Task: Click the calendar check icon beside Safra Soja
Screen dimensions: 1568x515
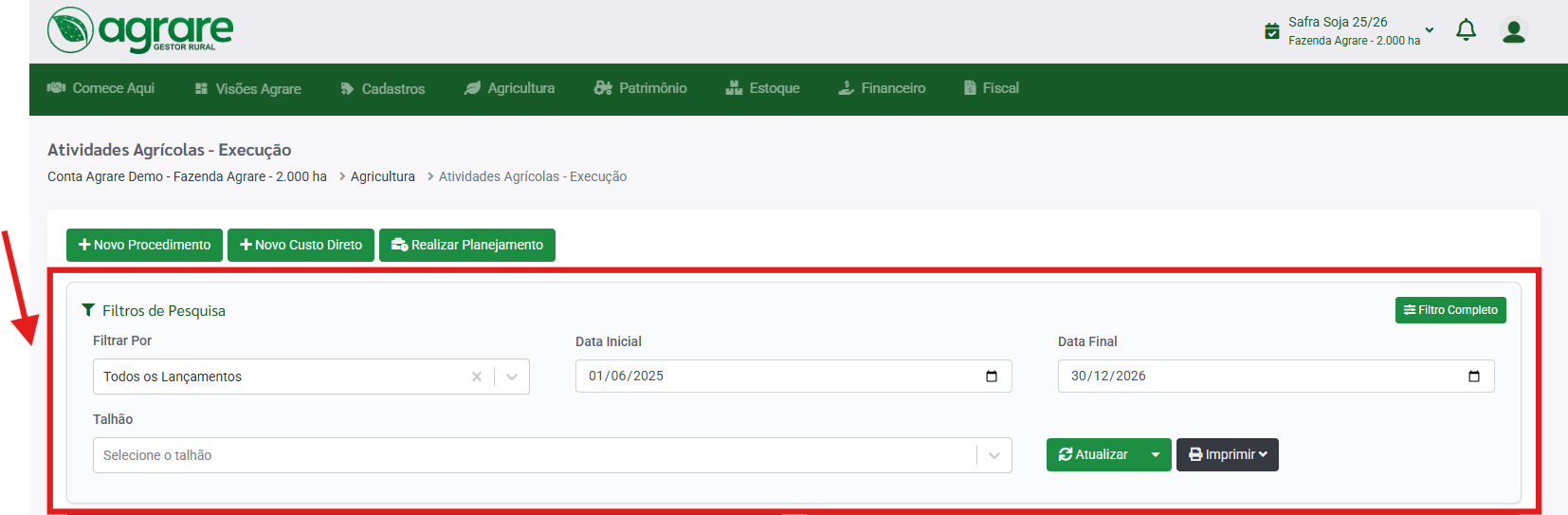Action: (1272, 31)
